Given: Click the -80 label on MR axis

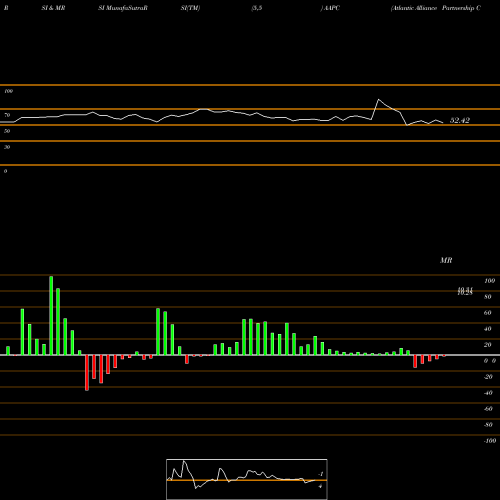Looking at the screenshot, I should click(x=488, y=425).
